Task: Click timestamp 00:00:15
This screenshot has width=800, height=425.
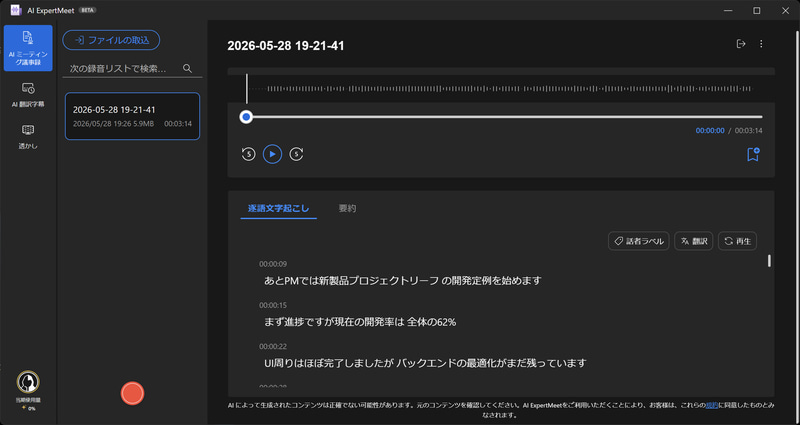Action: click(273, 305)
